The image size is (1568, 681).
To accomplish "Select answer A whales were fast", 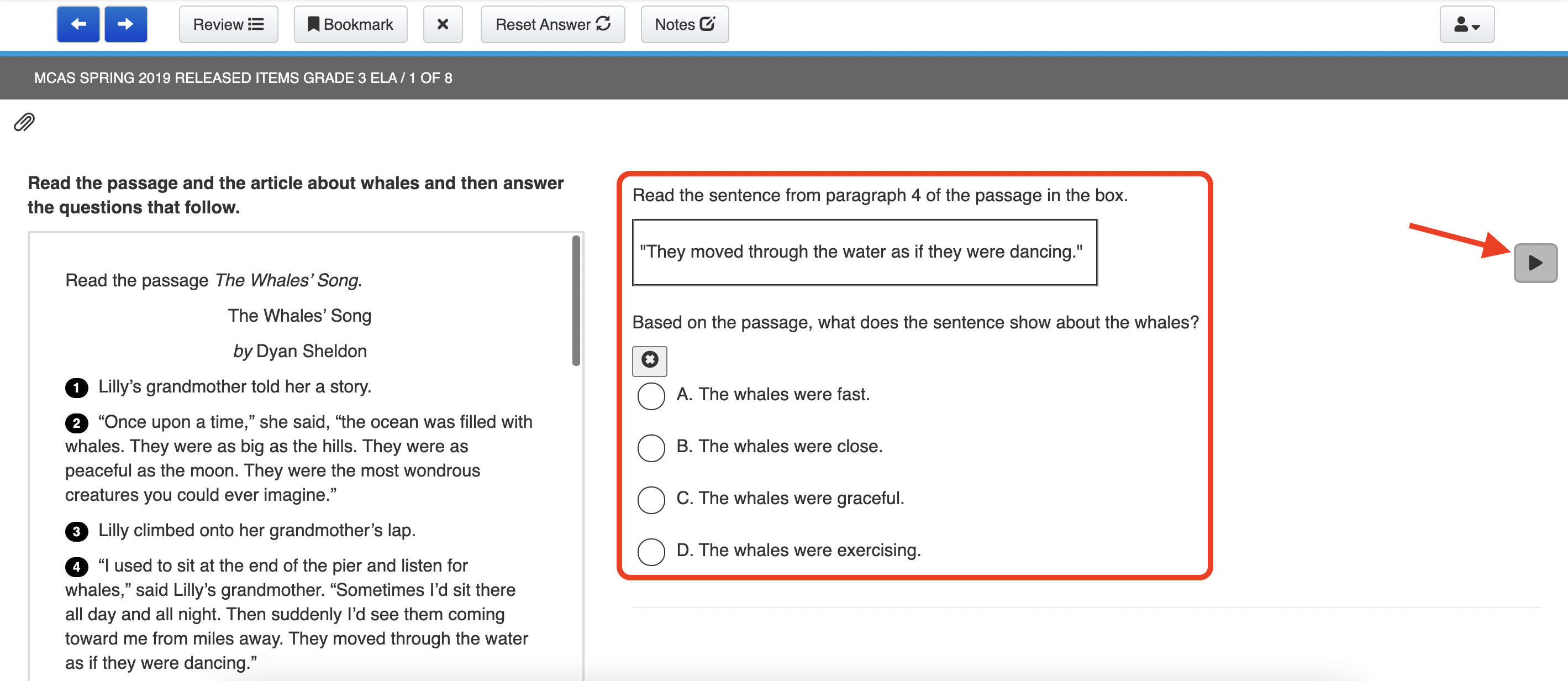I will (x=651, y=396).
